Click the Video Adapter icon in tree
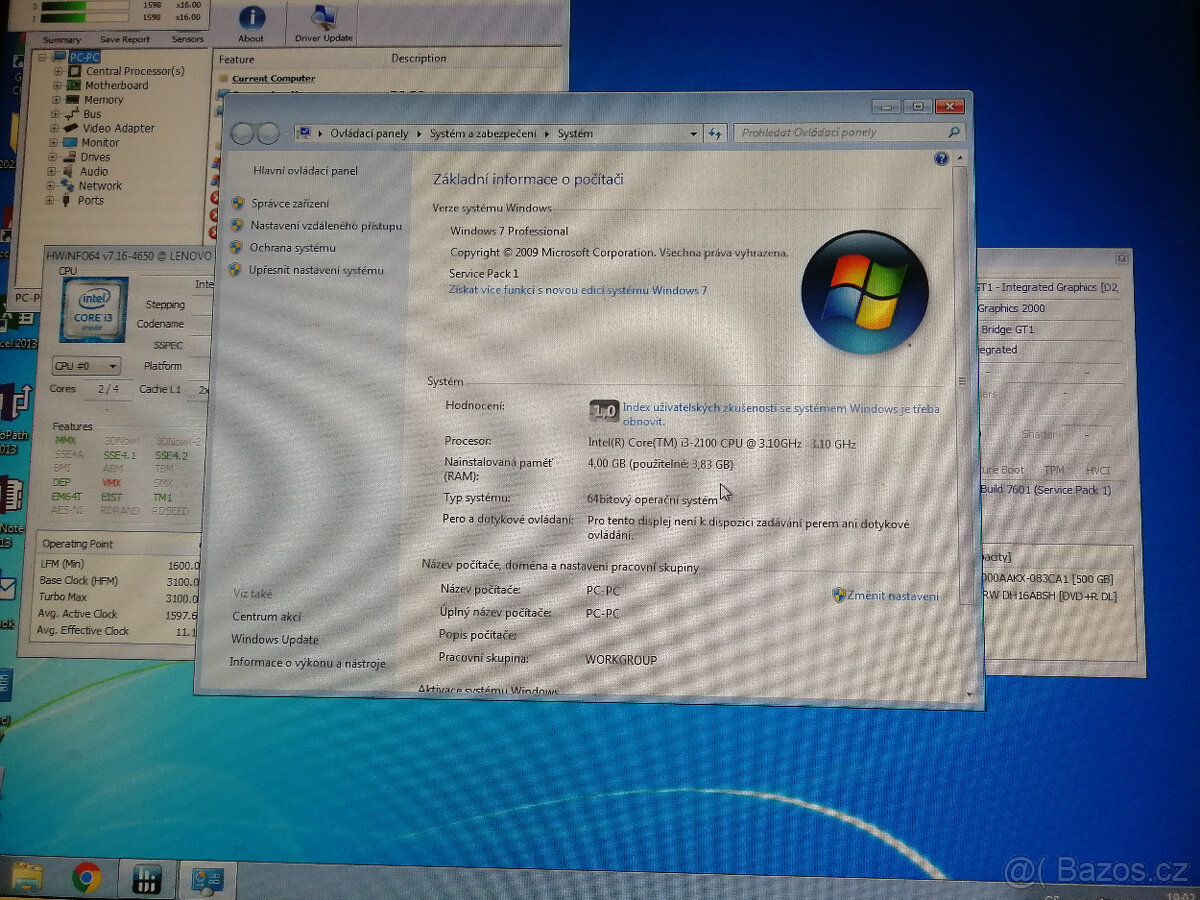The height and width of the screenshot is (900, 1200). (72, 128)
